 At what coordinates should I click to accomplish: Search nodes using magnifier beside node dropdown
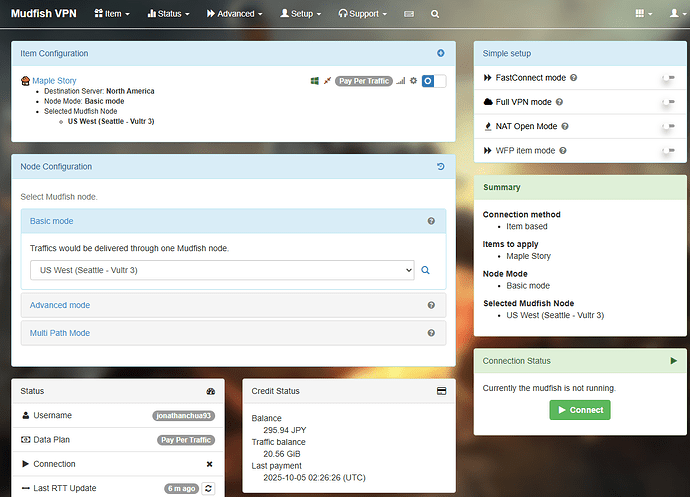(425, 270)
